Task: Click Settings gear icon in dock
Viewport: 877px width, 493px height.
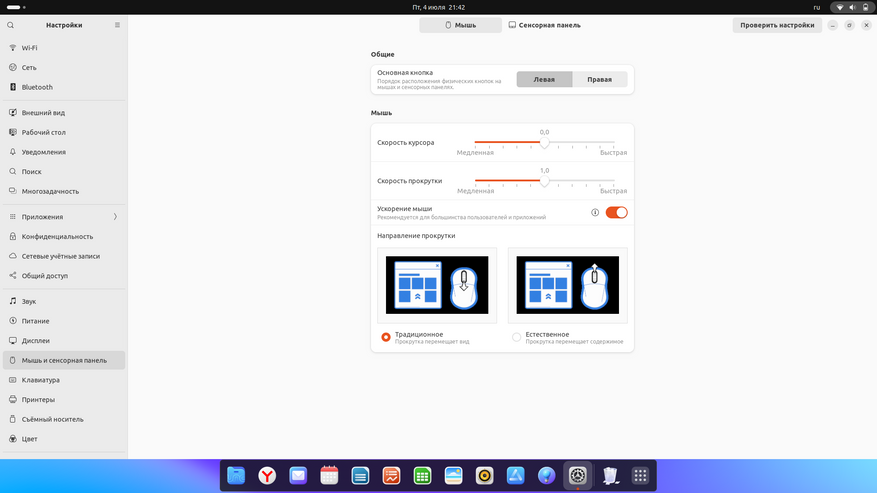Action: (x=578, y=476)
